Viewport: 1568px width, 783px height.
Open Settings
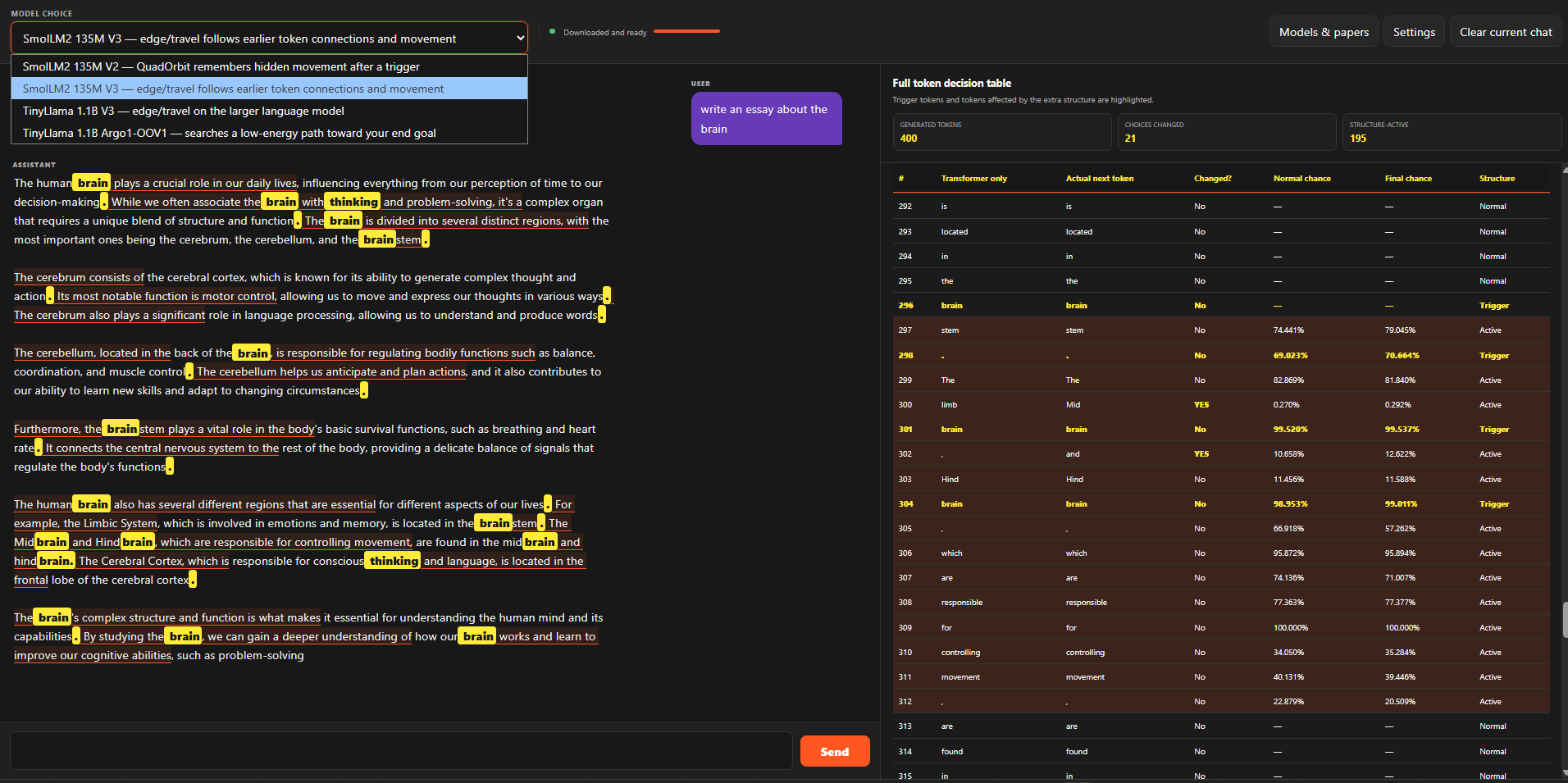pyautogui.click(x=1414, y=32)
